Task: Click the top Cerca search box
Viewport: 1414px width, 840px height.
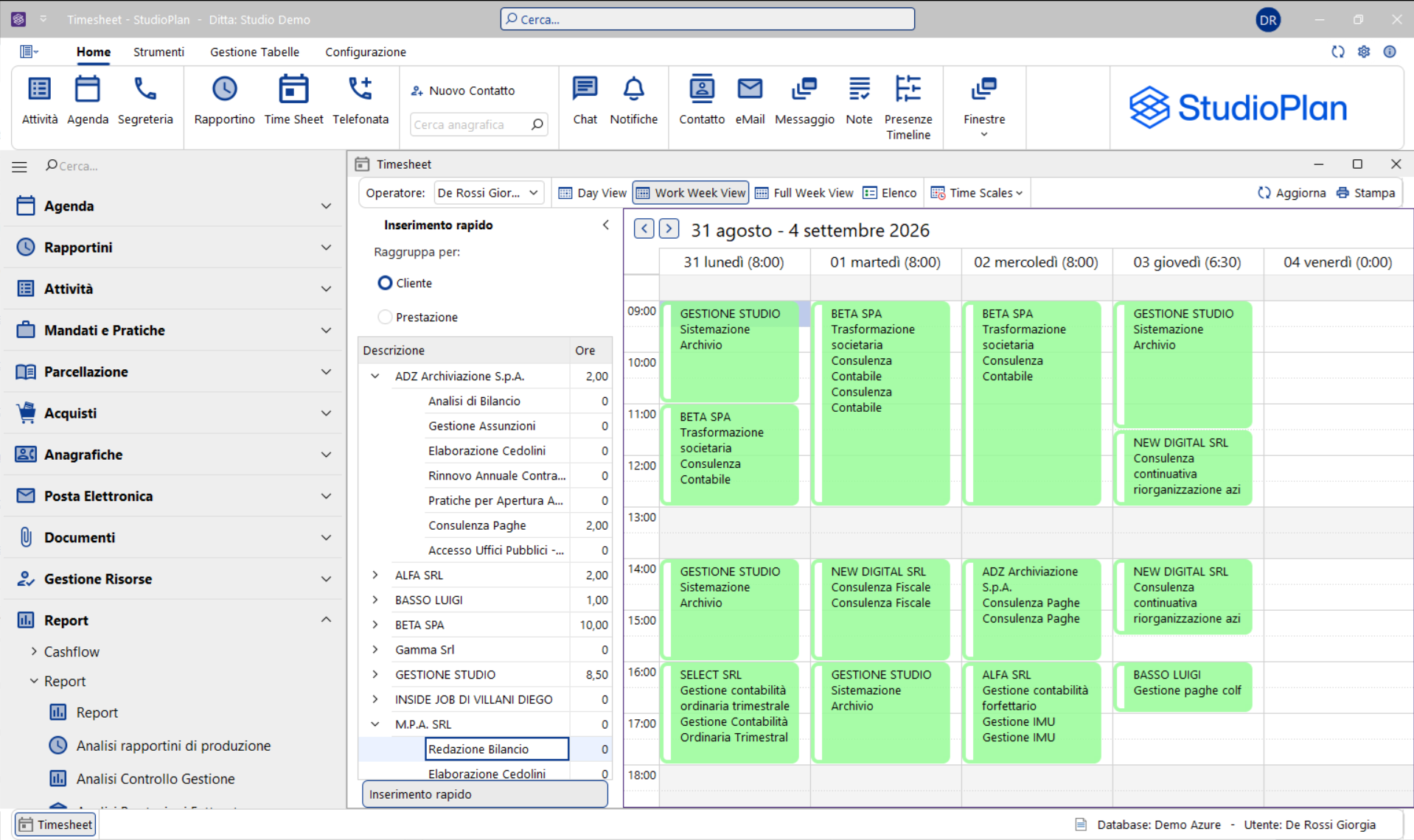Action: (x=708, y=19)
